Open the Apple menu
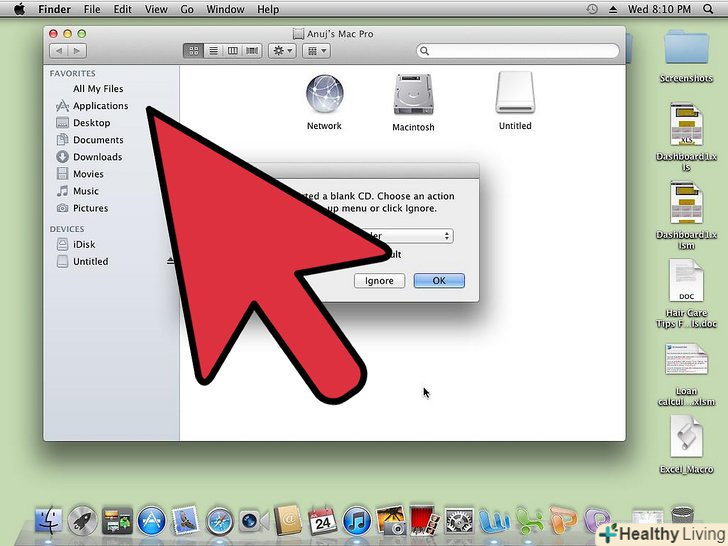 (20, 9)
